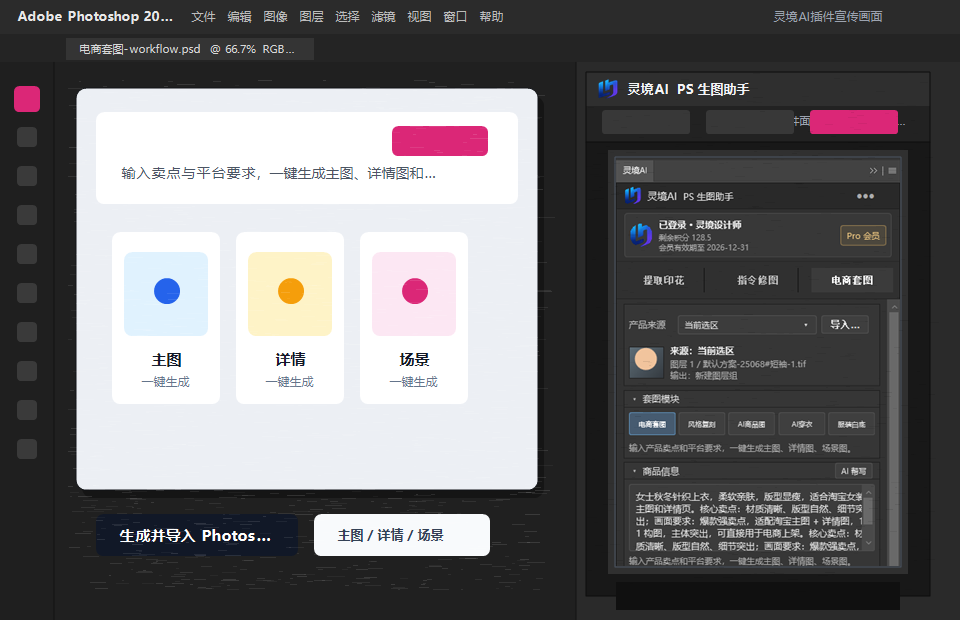This screenshot has height=620, width=960.
Task: Open the 窗口 menu
Action: tap(455, 17)
